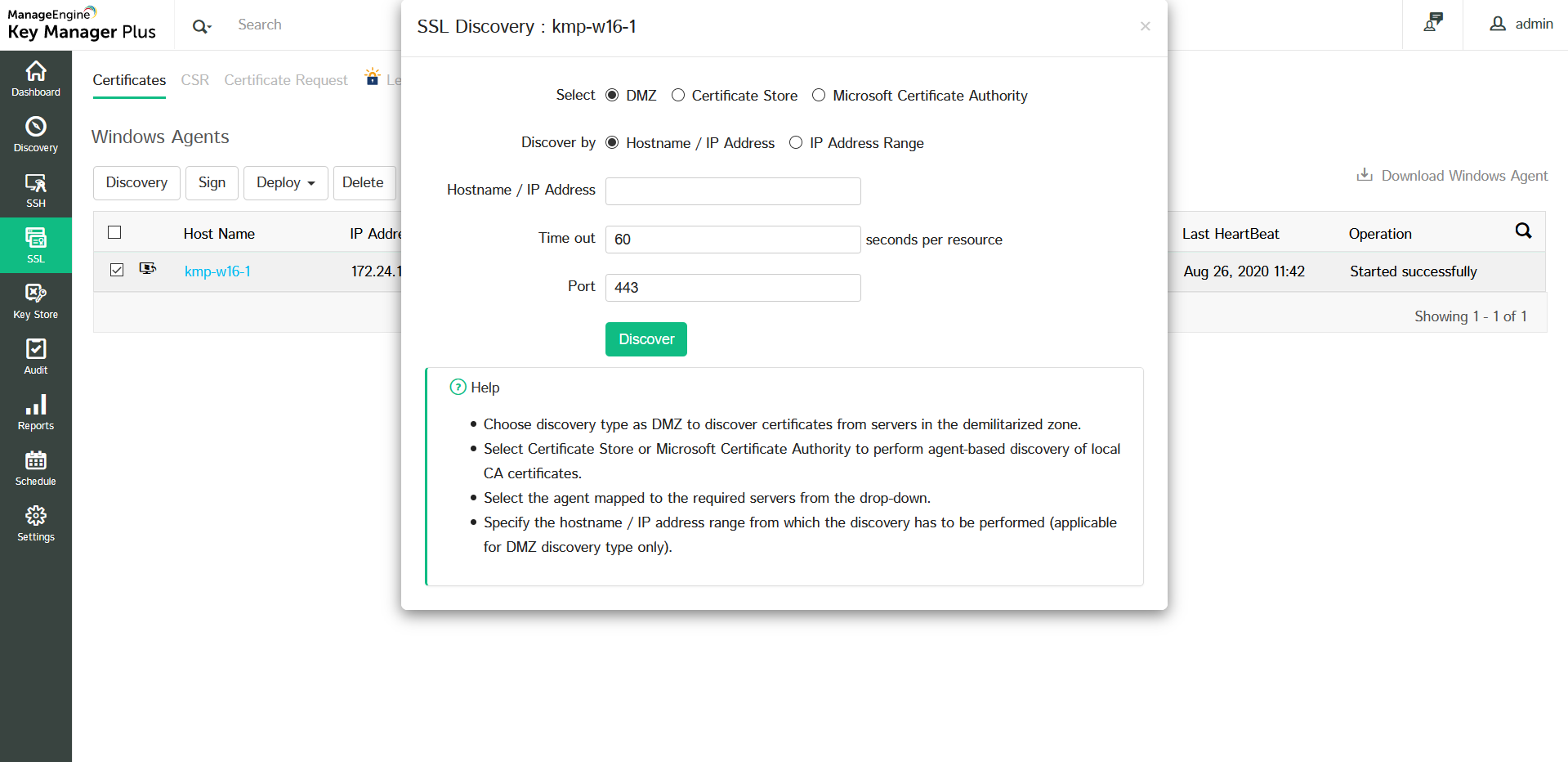The image size is (1568, 762).
Task: Click the Help question mark icon
Action: tap(458, 387)
